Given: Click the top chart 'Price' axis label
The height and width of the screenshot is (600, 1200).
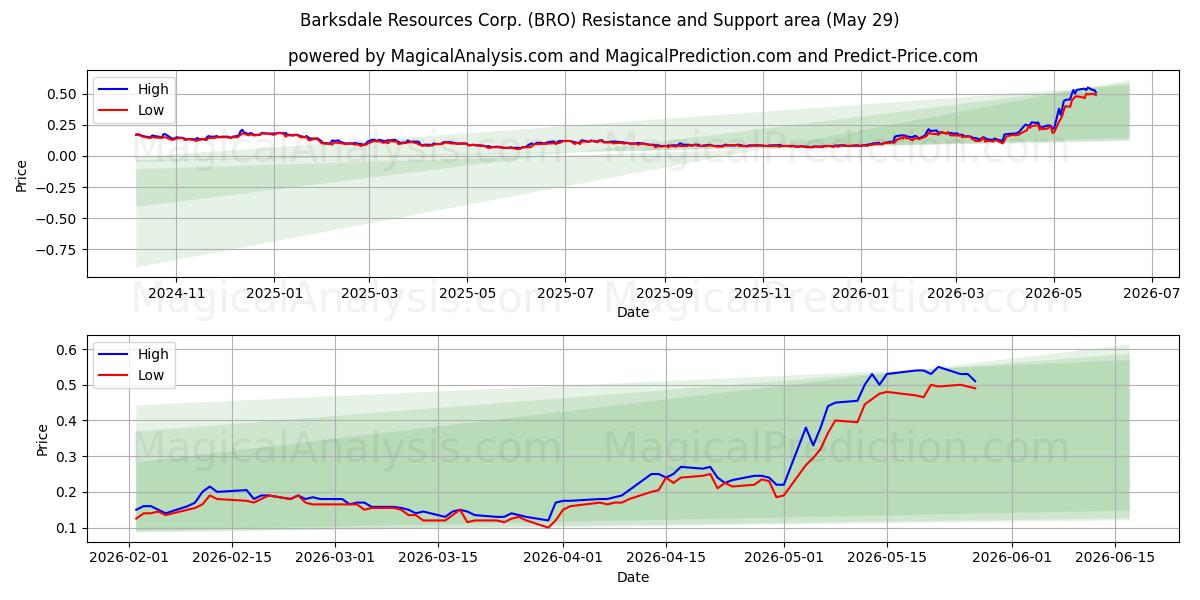Looking at the screenshot, I should tap(22, 175).
